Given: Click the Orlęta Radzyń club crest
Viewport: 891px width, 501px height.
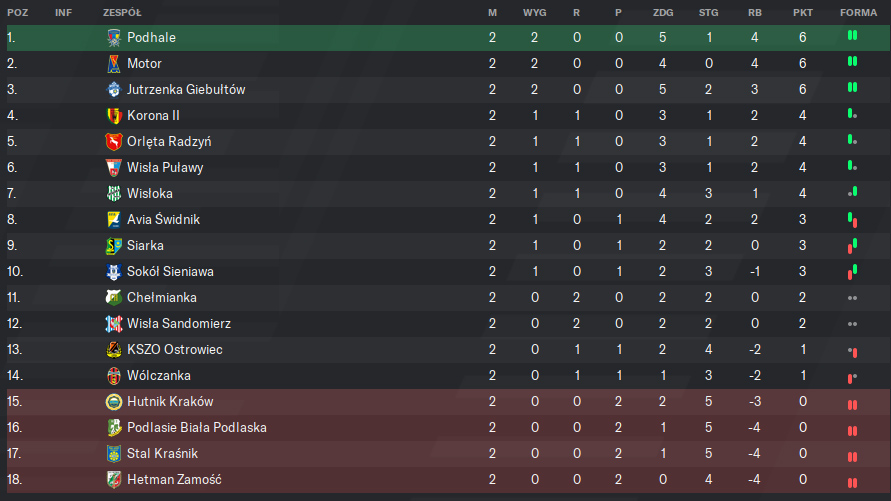Looking at the screenshot, I should coord(114,141).
